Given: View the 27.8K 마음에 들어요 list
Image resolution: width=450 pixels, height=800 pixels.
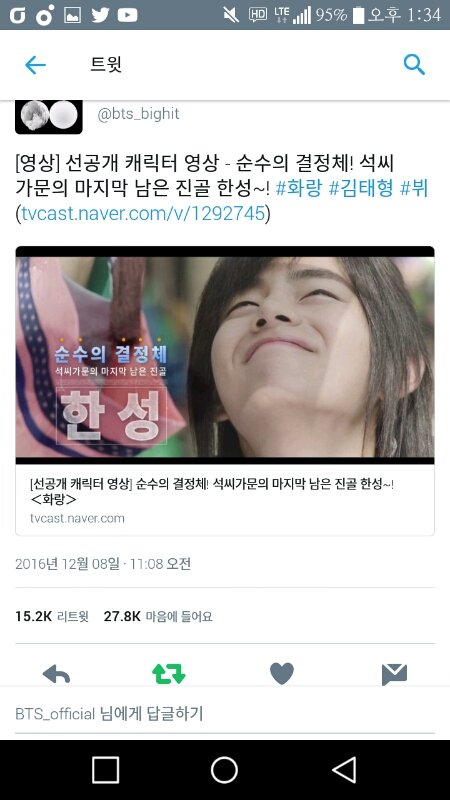Looking at the screenshot, I should (x=158, y=616).
